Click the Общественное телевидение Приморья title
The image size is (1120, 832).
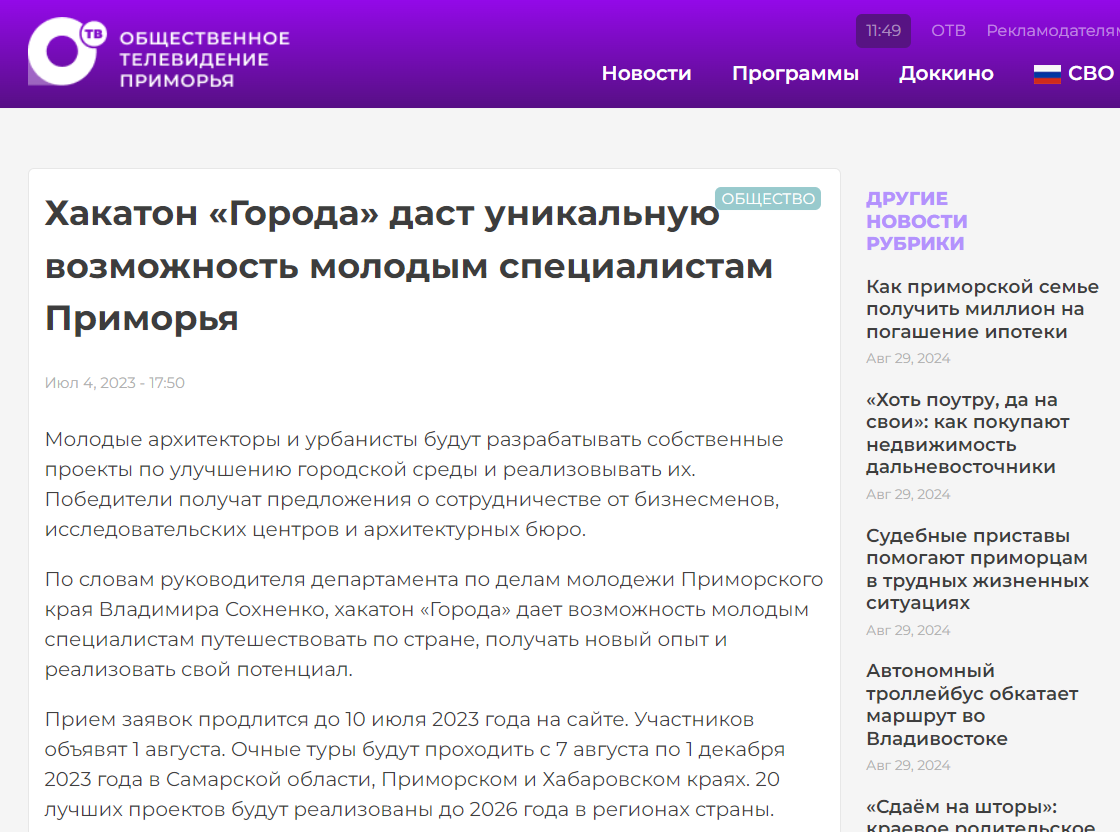pyautogui.click(x=204, y=59)
